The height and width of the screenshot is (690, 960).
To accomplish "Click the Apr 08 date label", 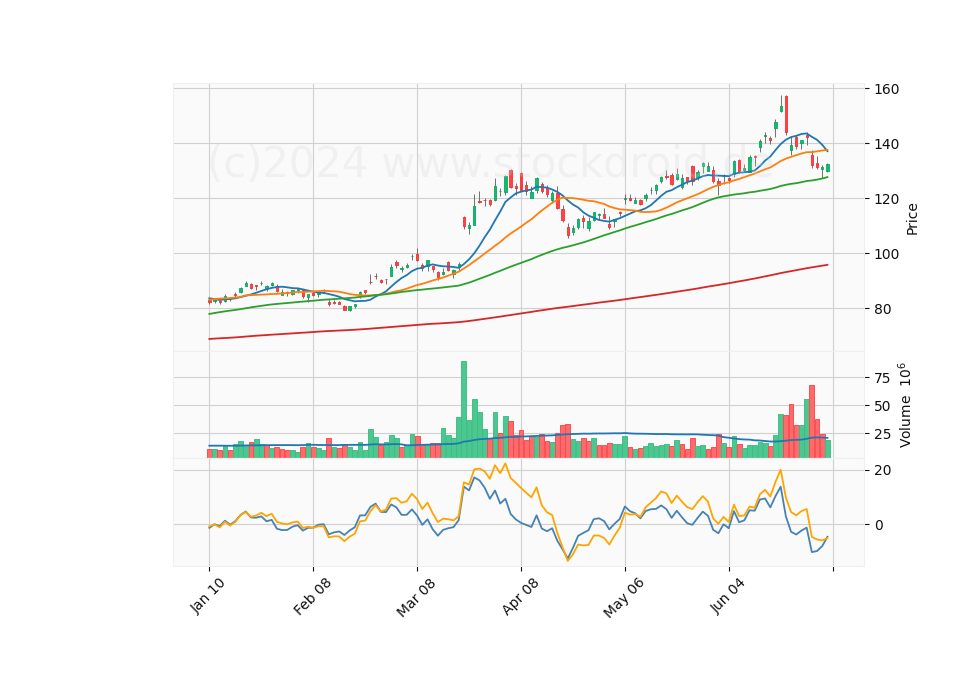I will 520,596.
